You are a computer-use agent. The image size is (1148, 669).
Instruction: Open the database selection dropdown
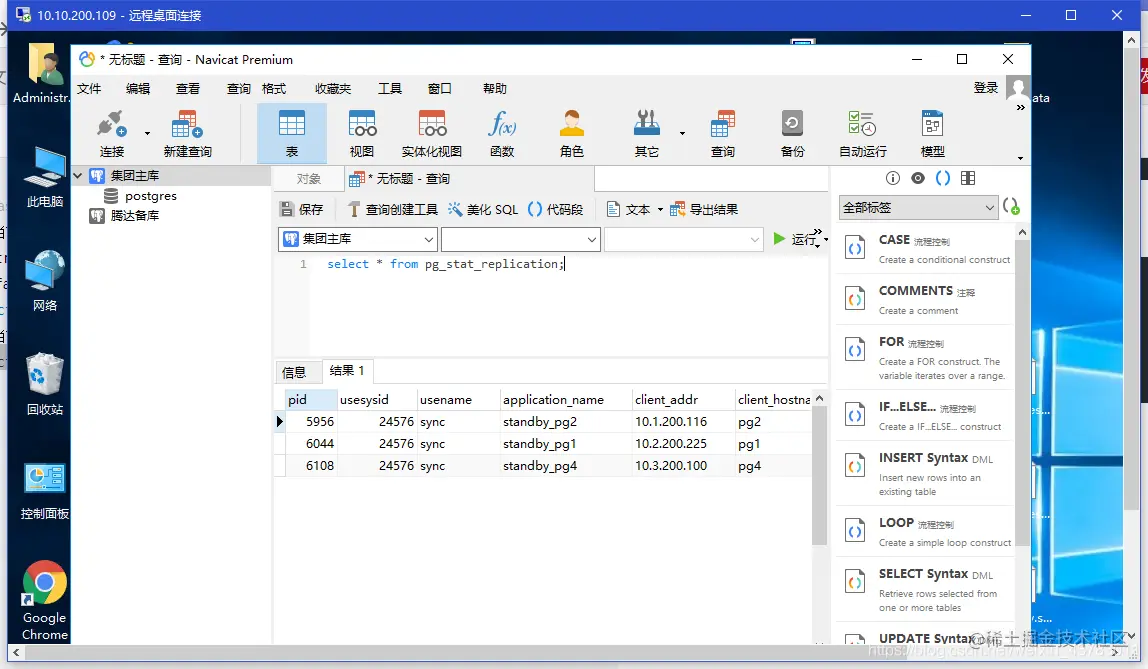point(521,239)
